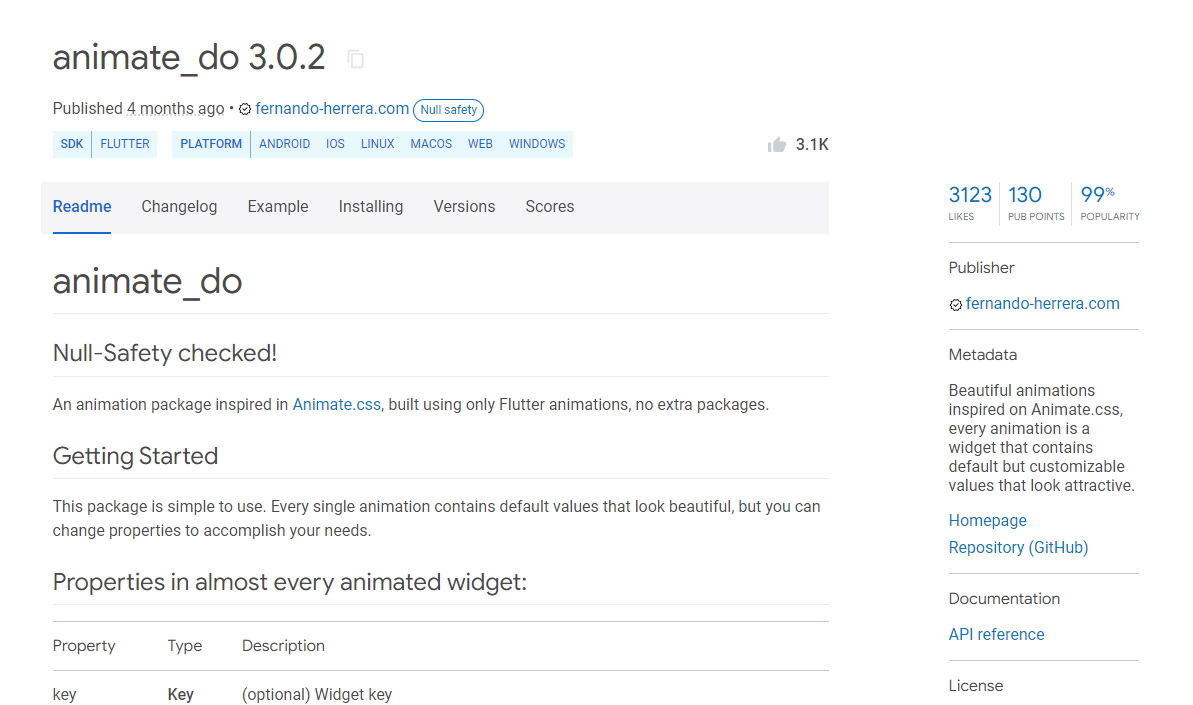Click 'Published 4 months ago' text
The image size is (1193, 705).
click(138, 109)
